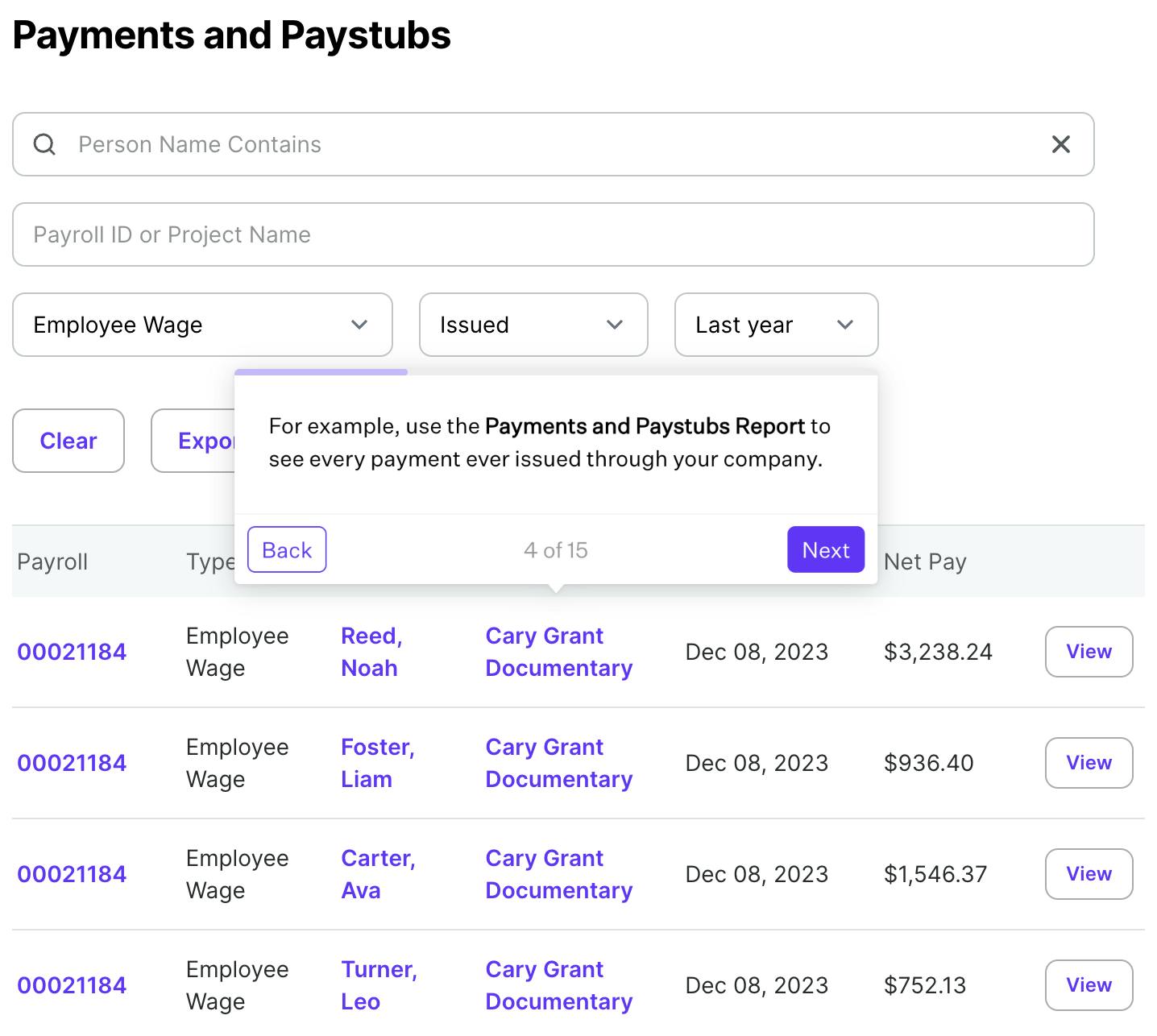Type in Person Name Contains field

point(548,144)
